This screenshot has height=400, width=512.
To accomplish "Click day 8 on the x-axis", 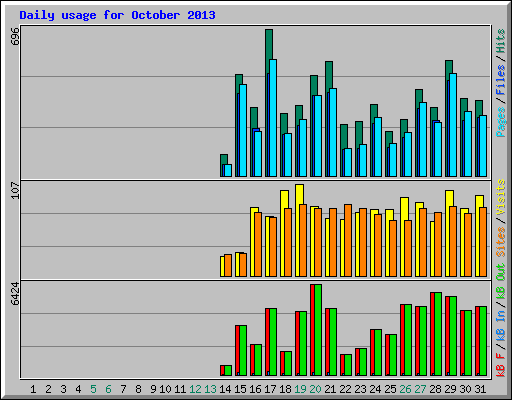I will click(138, 389).
